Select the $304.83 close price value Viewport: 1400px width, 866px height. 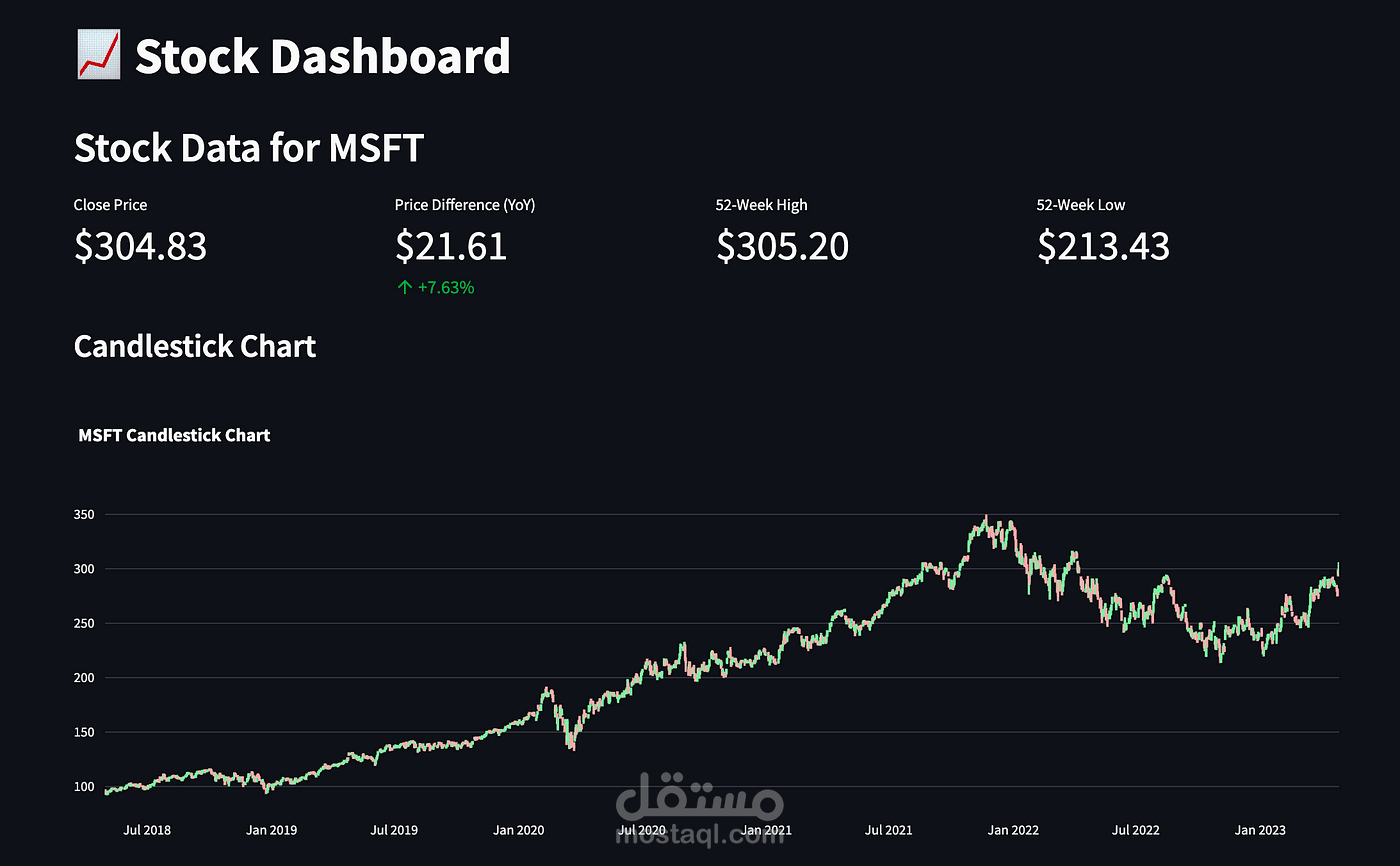140,246
